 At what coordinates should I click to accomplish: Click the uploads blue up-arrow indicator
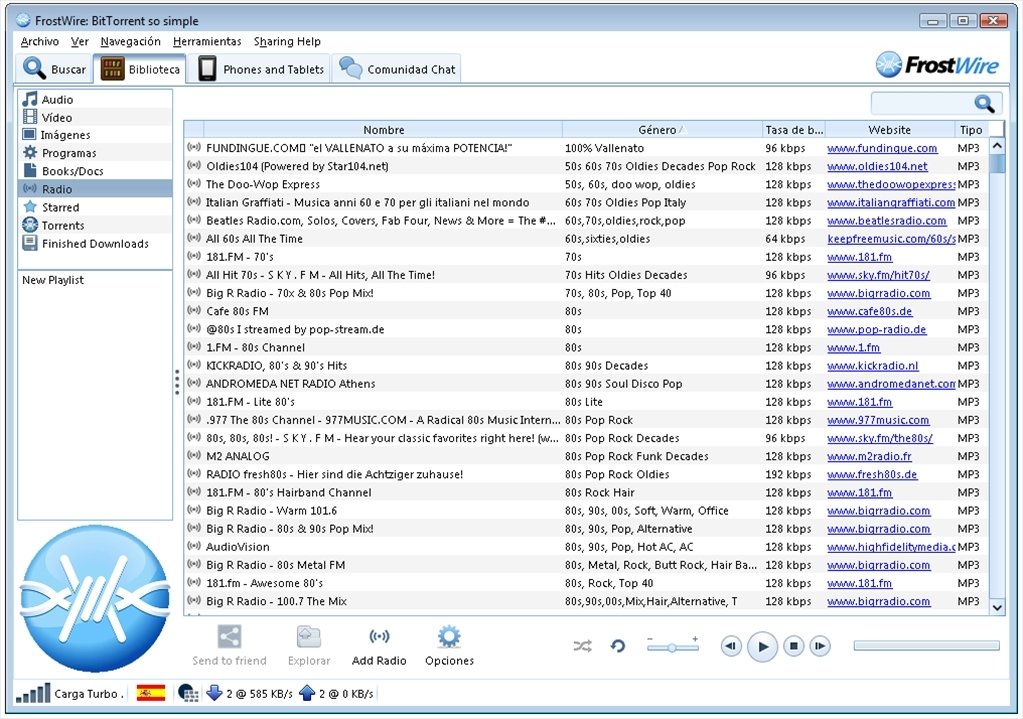pos(307,693)
